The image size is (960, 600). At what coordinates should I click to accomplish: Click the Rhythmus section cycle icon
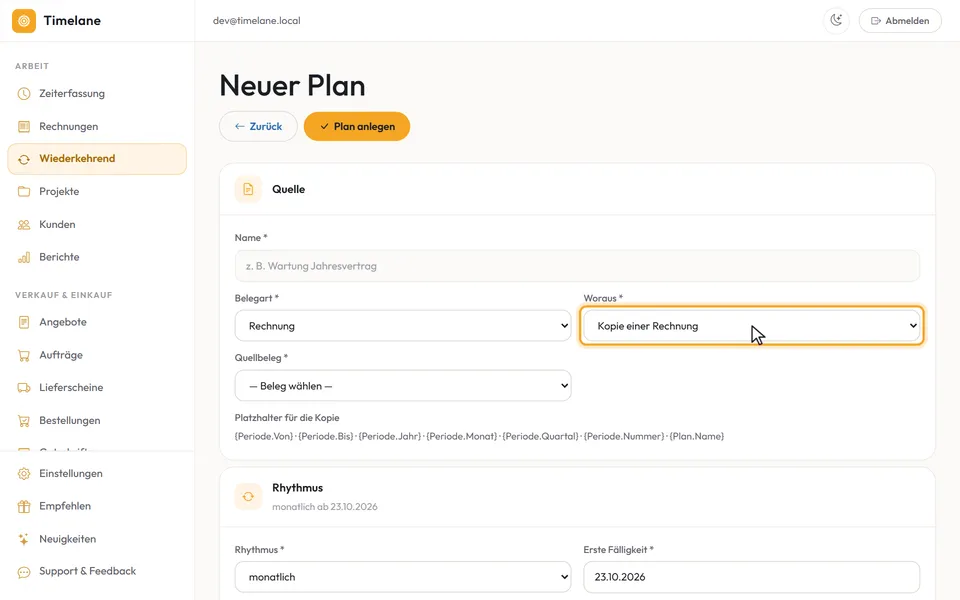pyautogui.click(x=248, y=497)
